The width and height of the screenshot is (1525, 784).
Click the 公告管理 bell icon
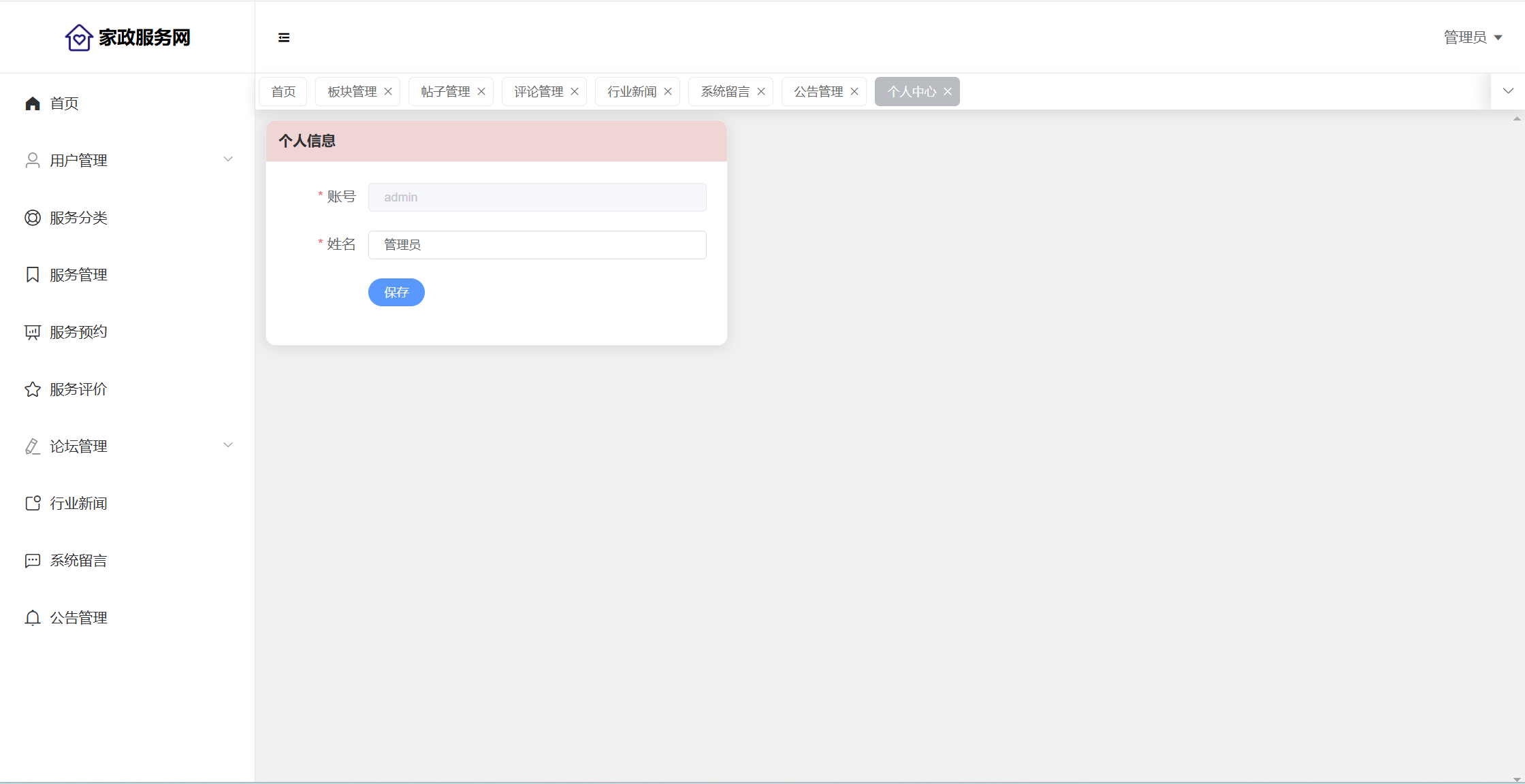click(33, 618)
